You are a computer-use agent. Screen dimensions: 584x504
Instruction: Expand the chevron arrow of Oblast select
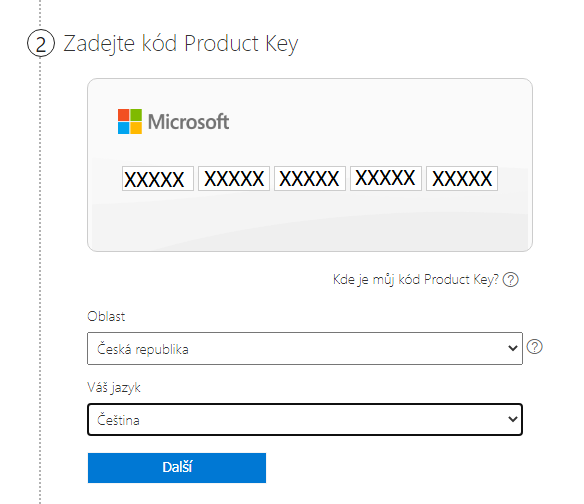click(x=512, y=348)
